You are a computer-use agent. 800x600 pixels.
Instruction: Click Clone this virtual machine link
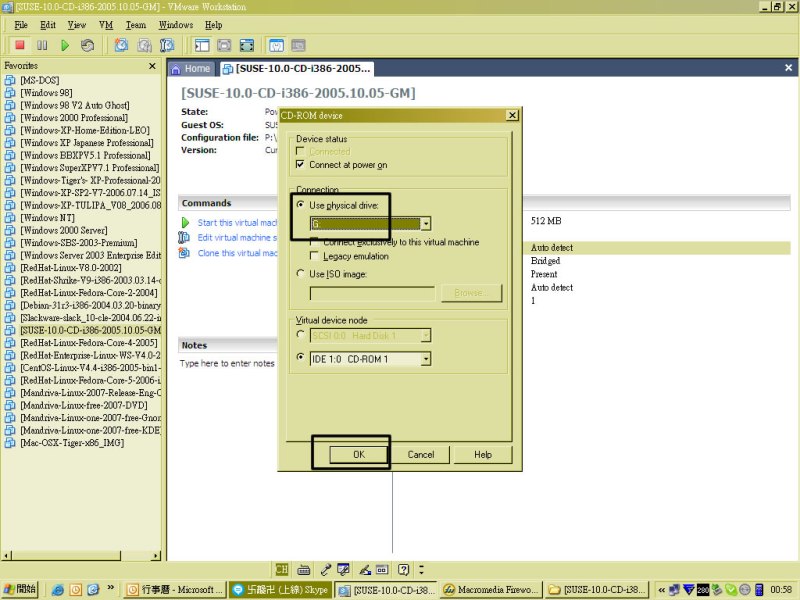pyautogui.click(x=238, y=253)
